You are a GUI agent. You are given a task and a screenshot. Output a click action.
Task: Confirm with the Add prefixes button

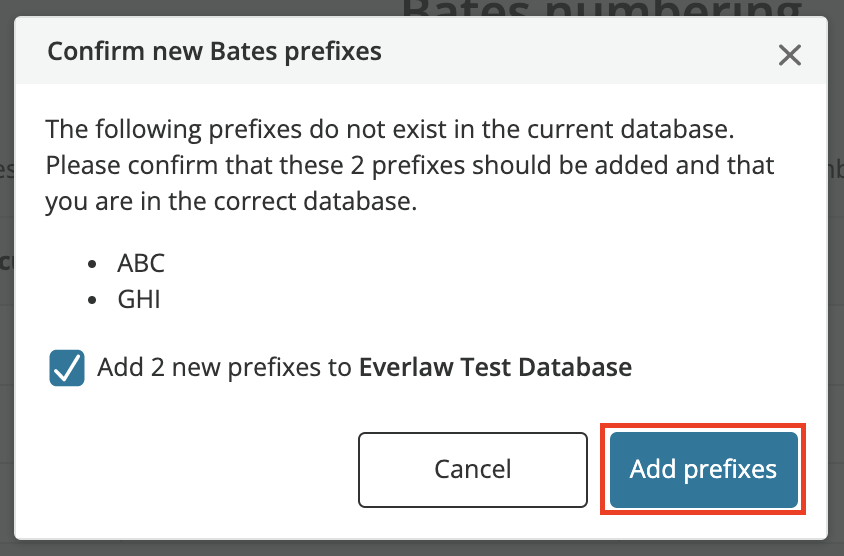click(704, 469)
